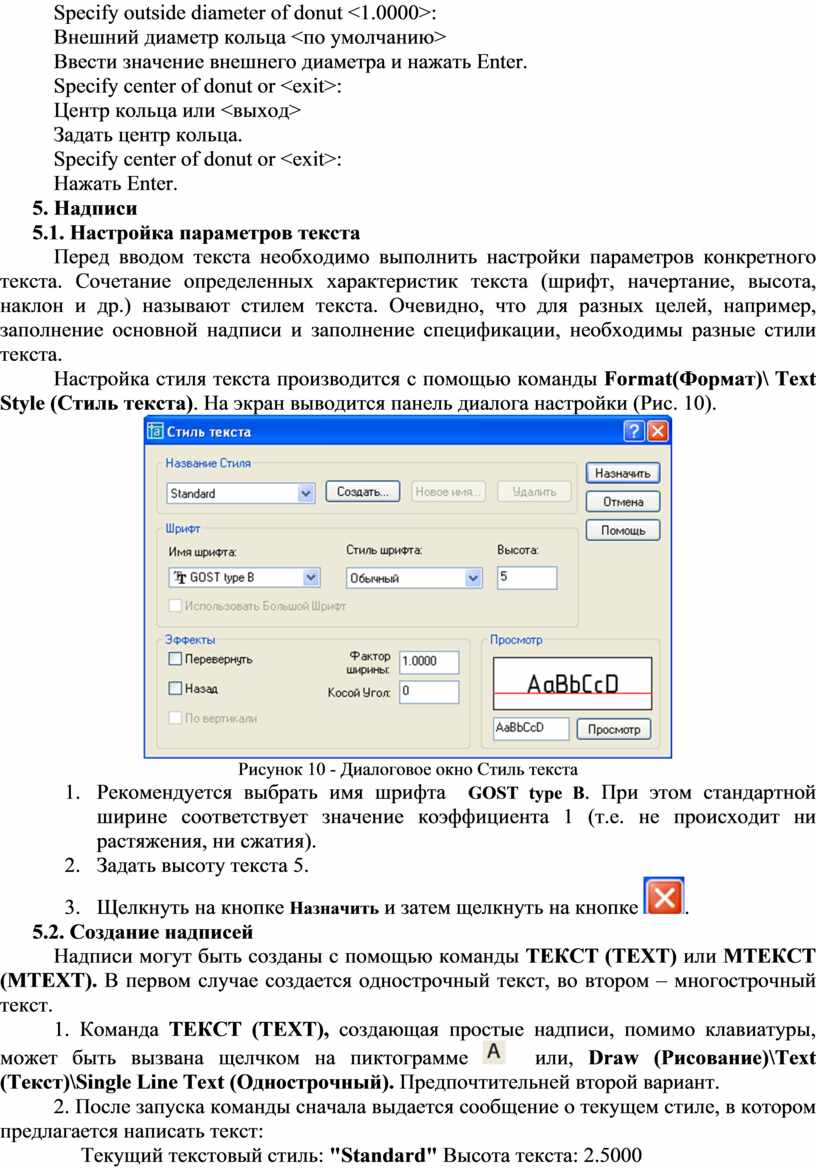The image size is (816, 1169).
Task: Click the "Имя шрифта:" label
Action: point(202,552)
